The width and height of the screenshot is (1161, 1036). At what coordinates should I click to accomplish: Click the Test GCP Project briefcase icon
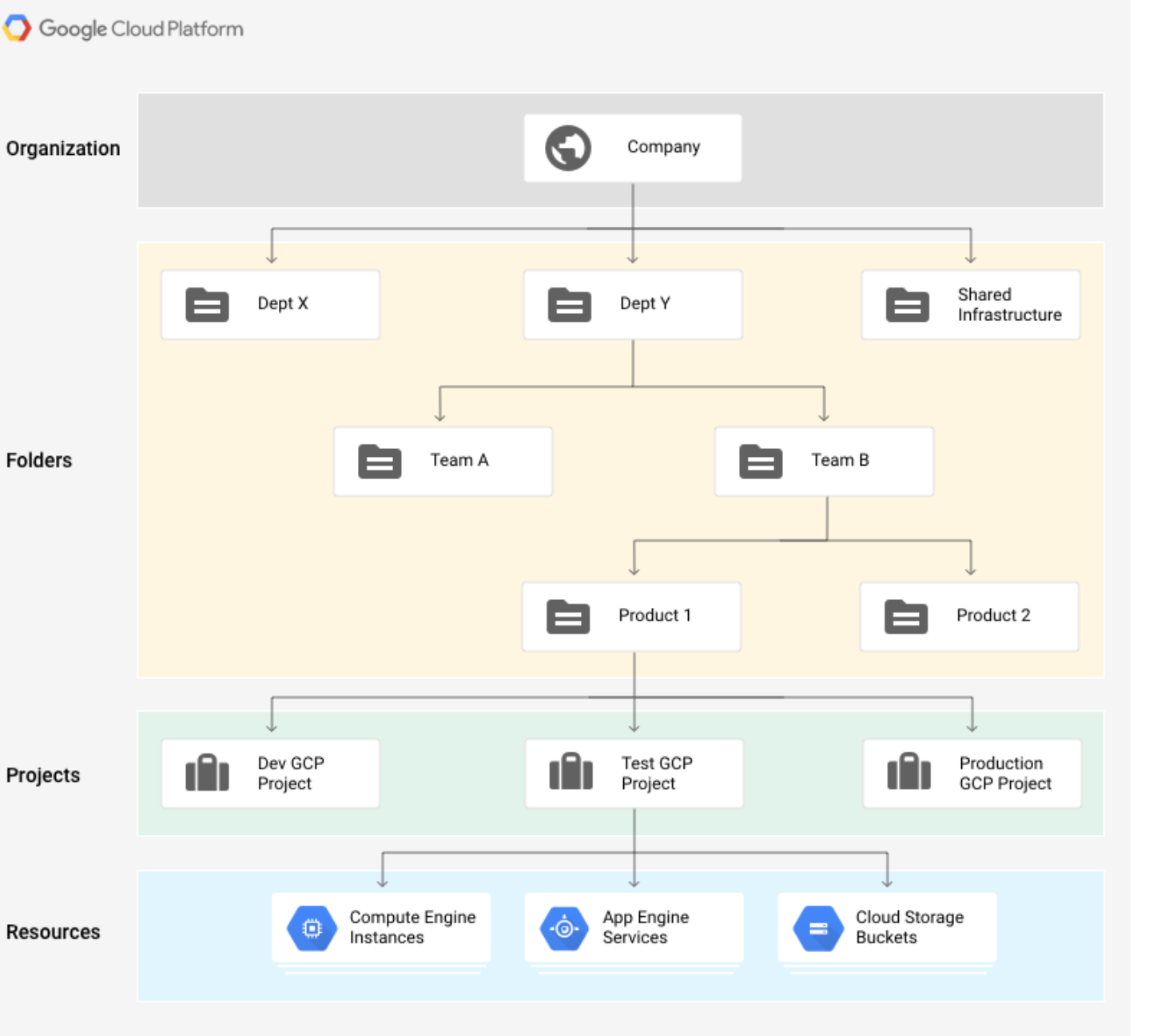[571, 772]
